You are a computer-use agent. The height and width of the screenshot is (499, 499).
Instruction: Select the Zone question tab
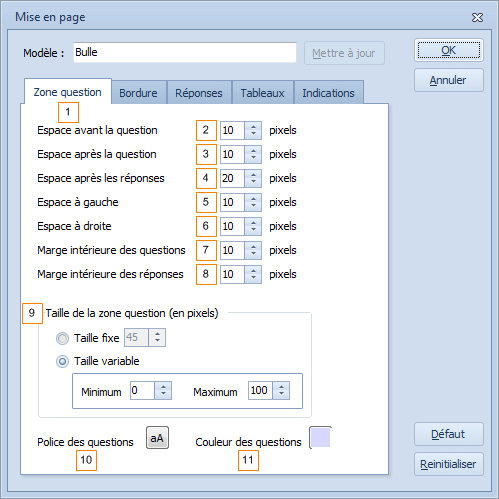(x=68, y=92)
